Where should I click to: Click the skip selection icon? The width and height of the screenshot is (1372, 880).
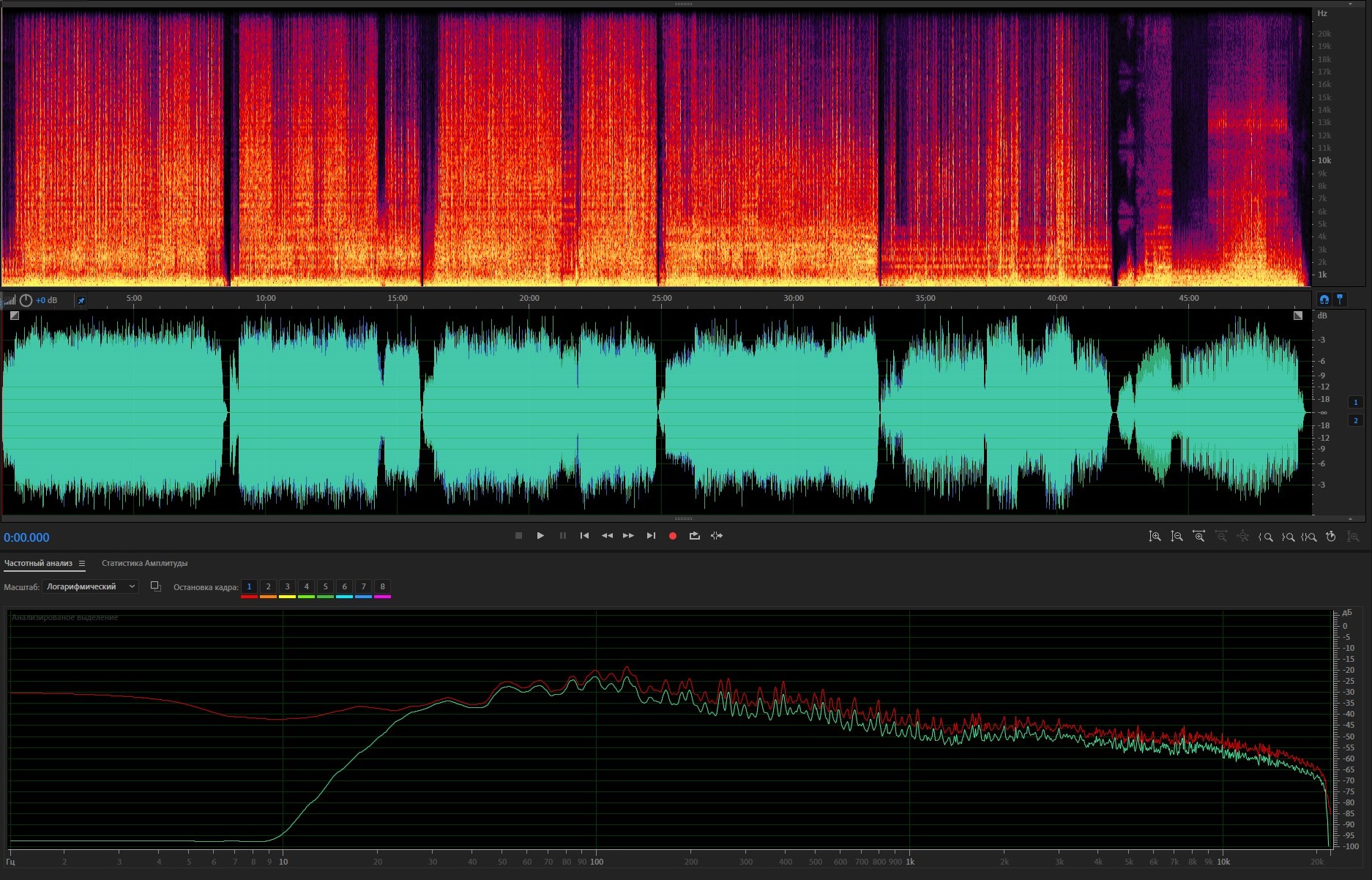click(717, 536)
